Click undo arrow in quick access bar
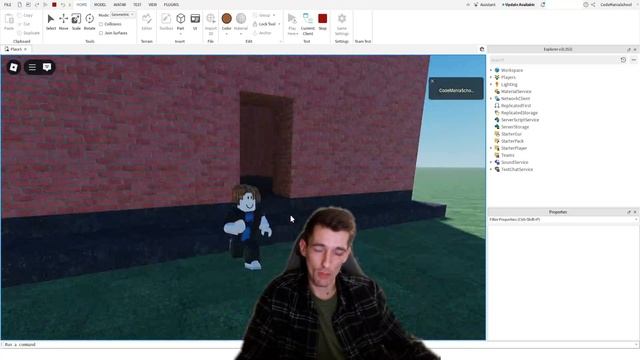This screenshot has height=360, width=640. point(62,4)
